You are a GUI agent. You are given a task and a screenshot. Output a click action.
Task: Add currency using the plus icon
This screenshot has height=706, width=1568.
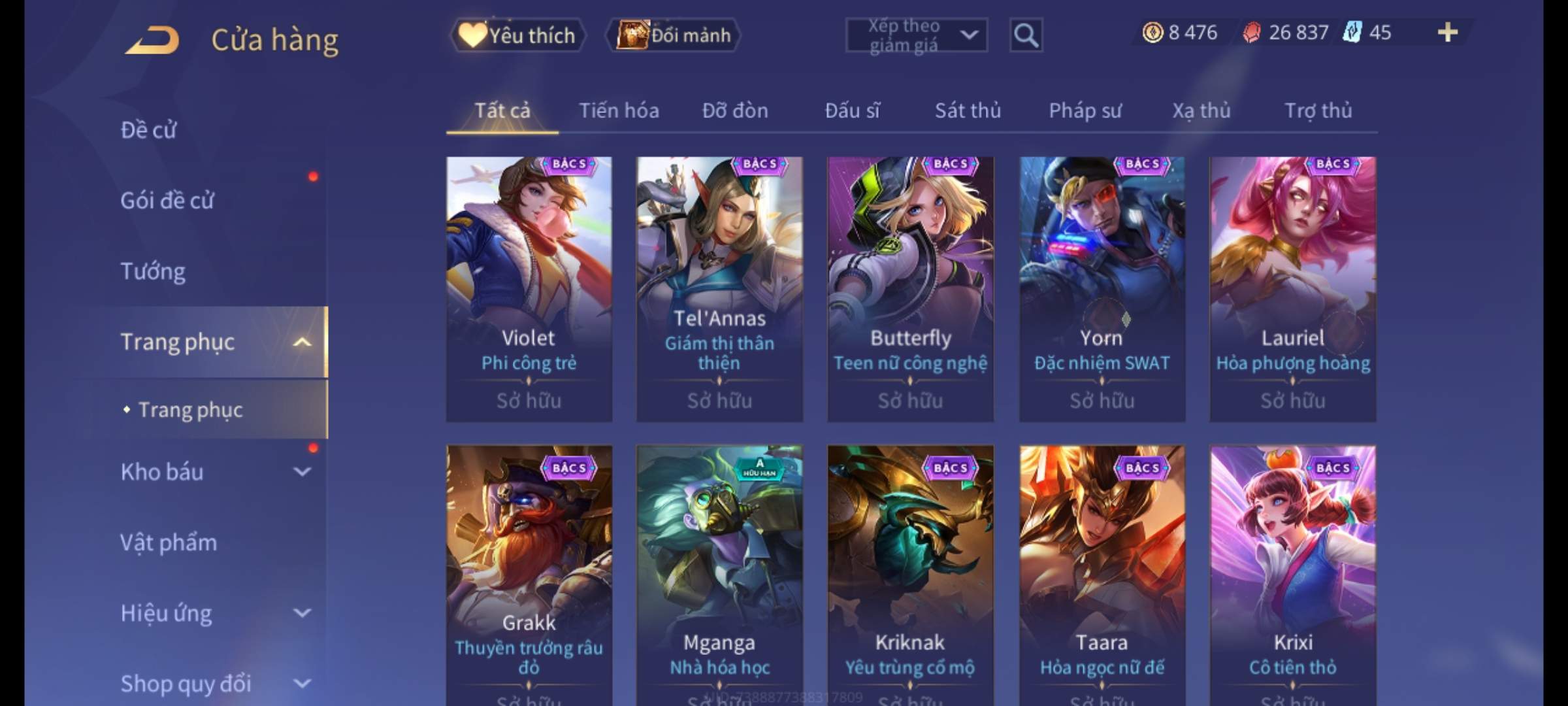[1448, 33]
